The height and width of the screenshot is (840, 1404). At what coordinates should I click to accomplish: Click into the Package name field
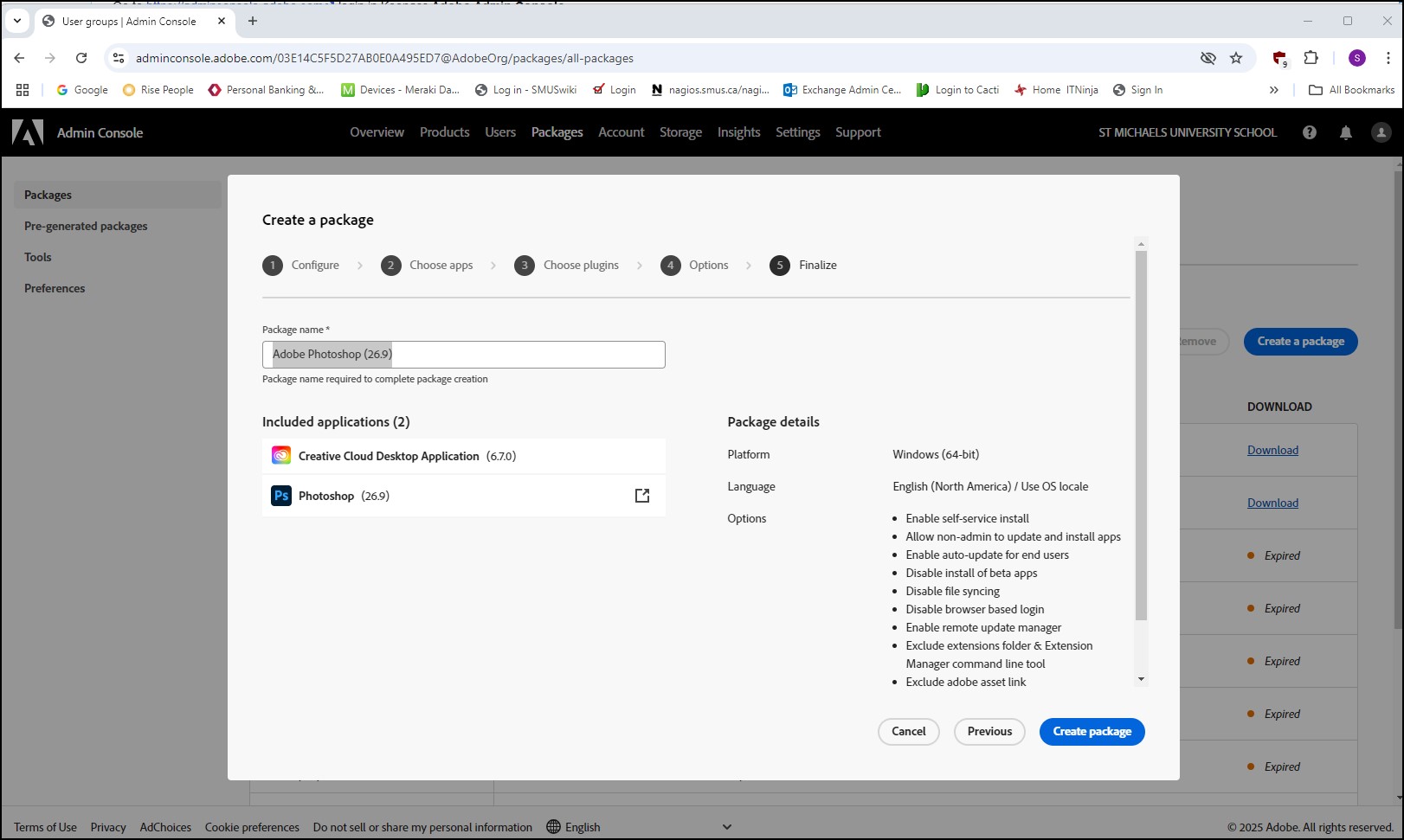click(x=464, y=355)
